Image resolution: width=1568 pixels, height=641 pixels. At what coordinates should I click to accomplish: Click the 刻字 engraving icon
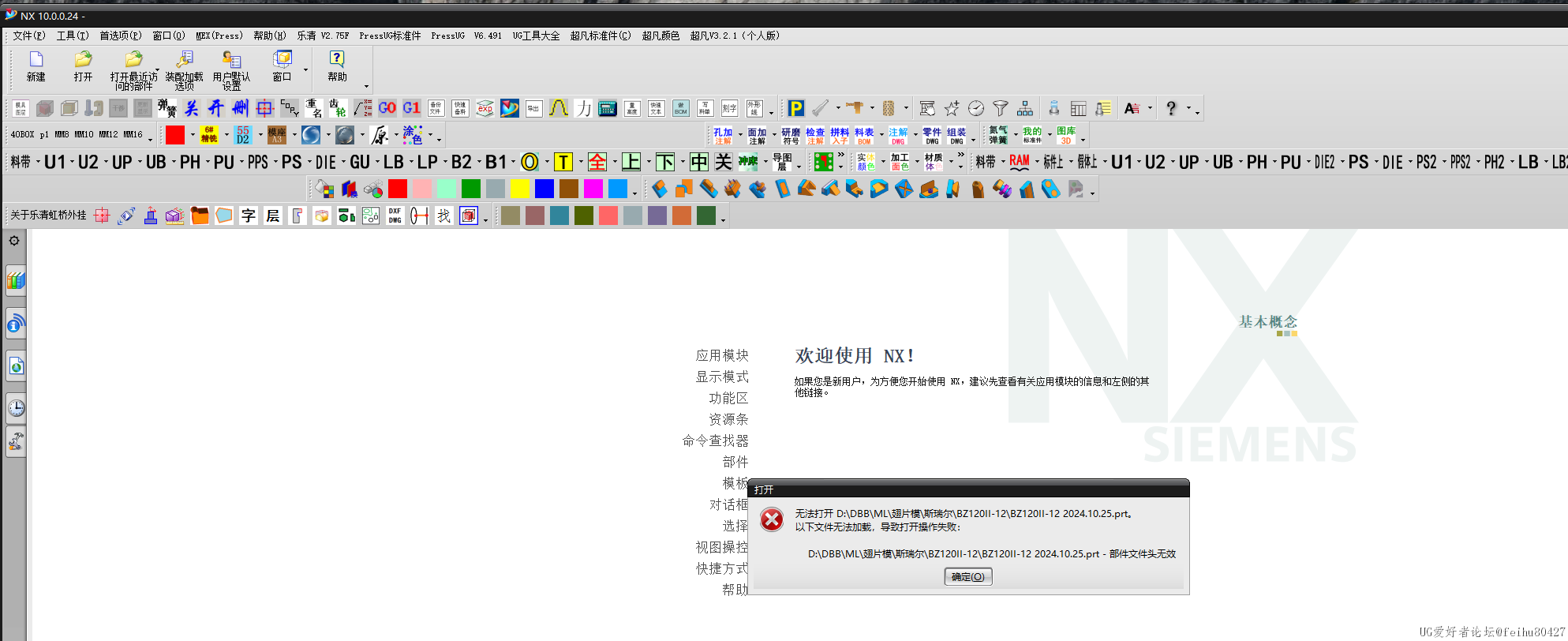[x=730, y=108]
